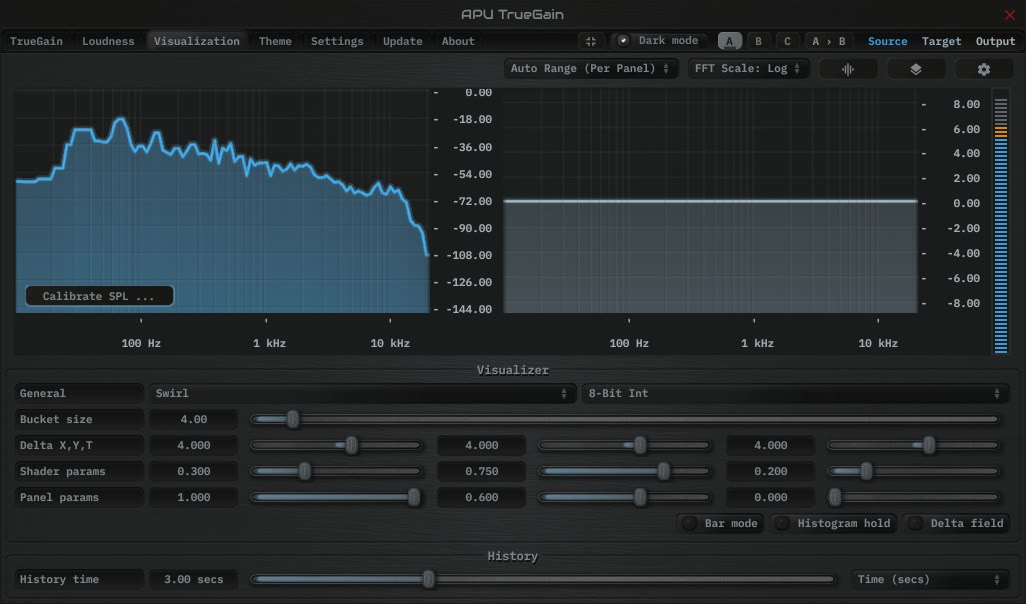This screenshot has height=604, width=1026.
Task: Click Shader params 0.750 value field
Action: (482, 471)
